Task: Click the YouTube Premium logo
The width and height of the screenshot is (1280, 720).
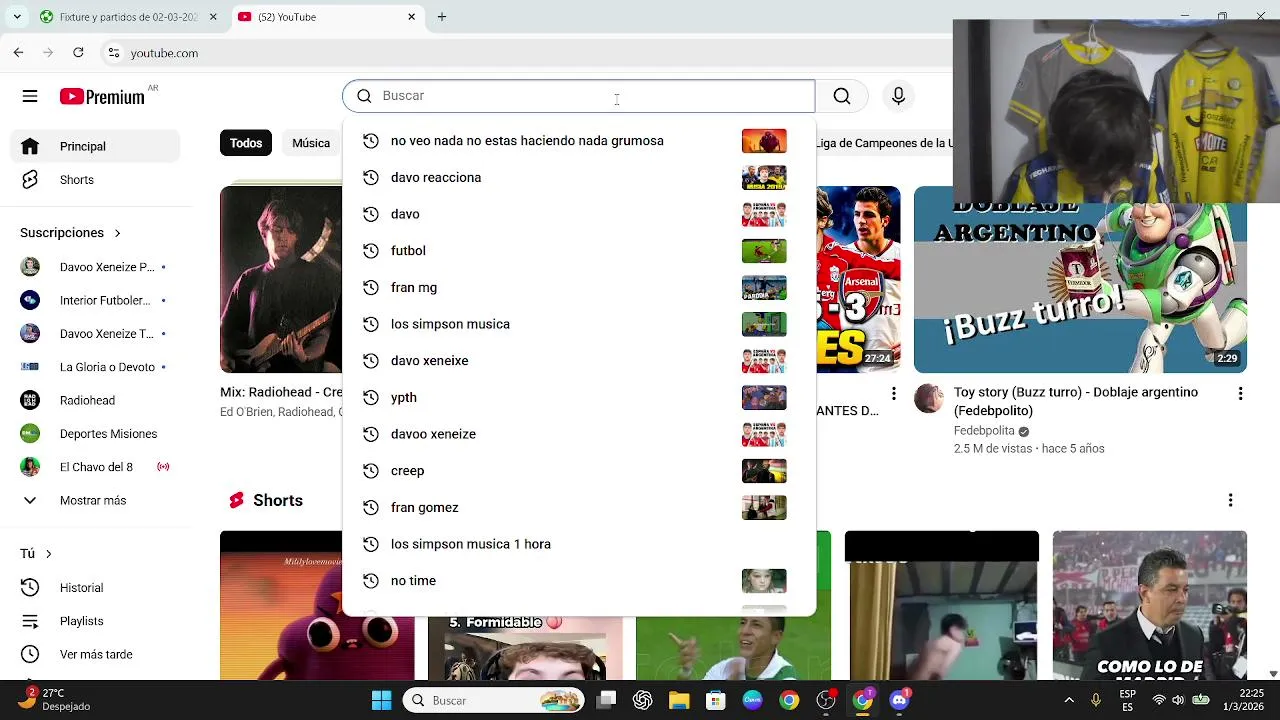Action: pyautogui.click(x=102, y=97)
